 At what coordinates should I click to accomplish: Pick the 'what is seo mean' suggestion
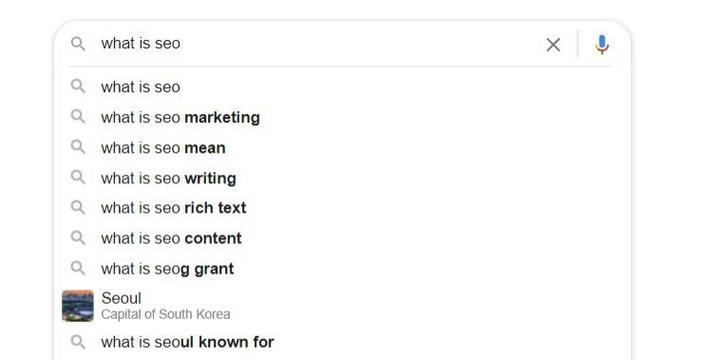(343, 147)
